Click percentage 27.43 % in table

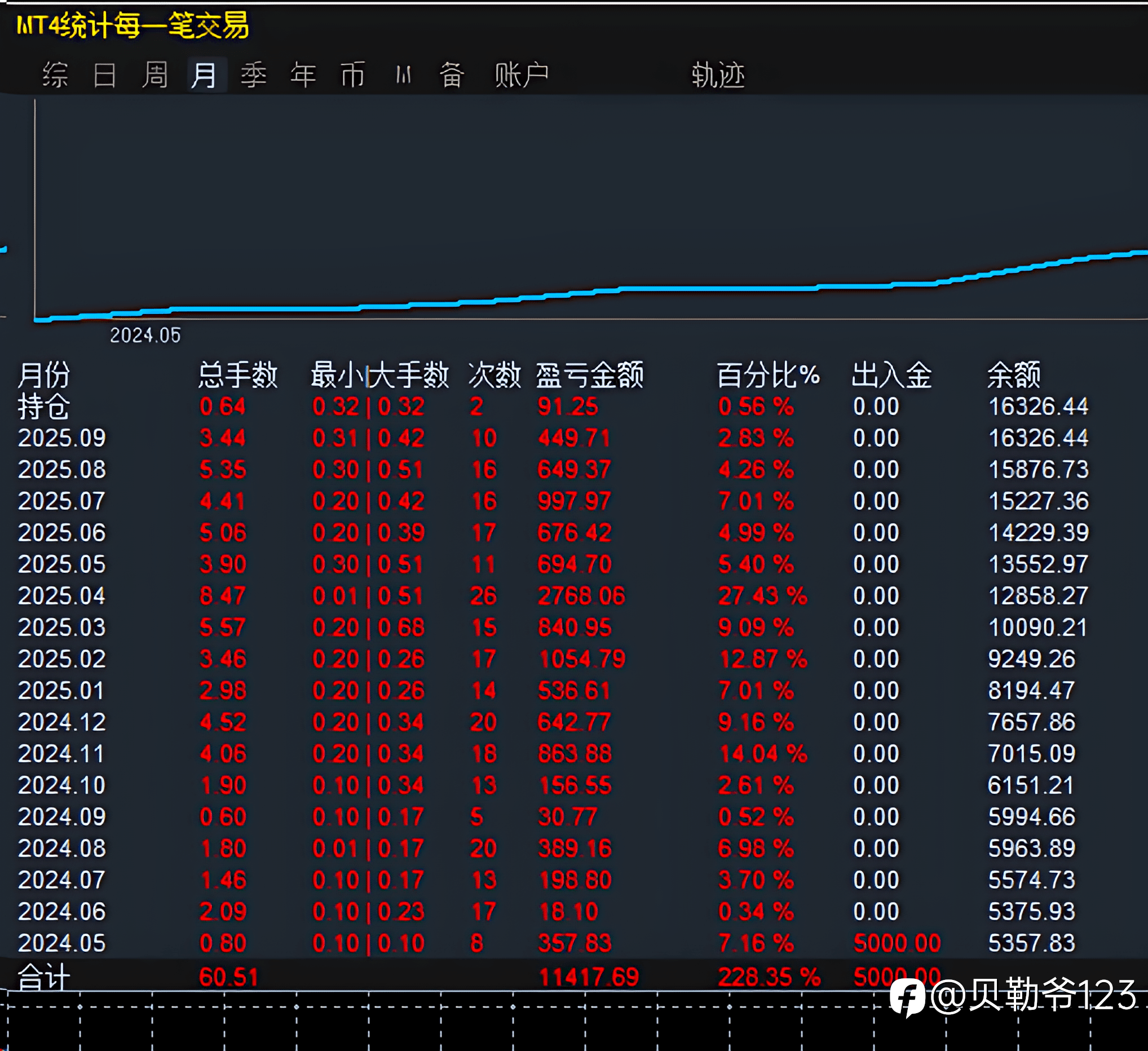tap(762, 596)
